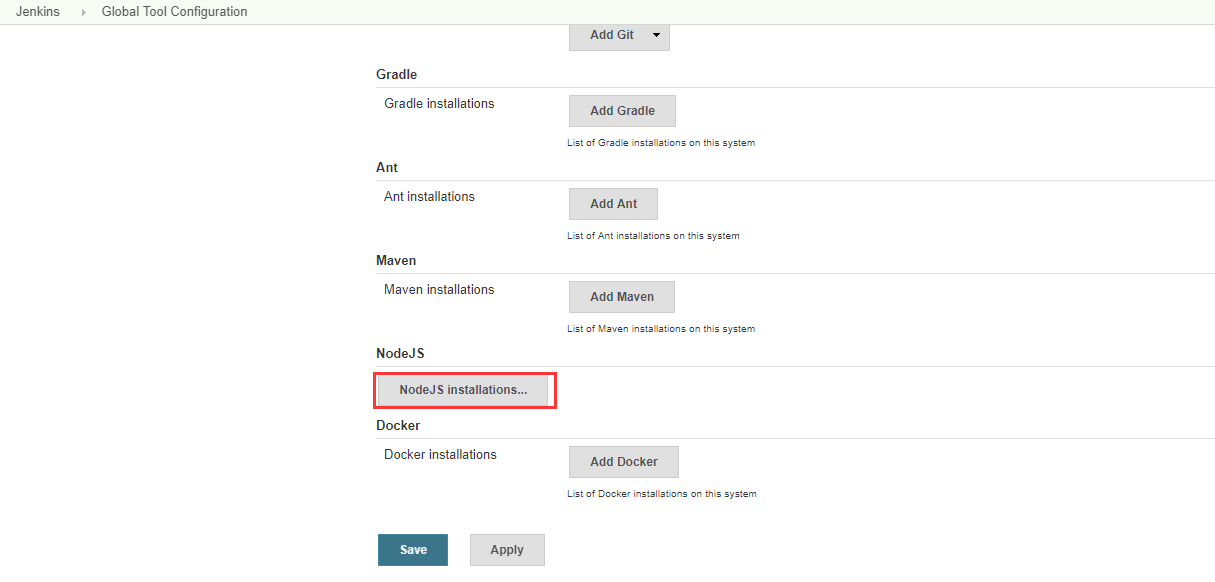The width and height of the screenshot is (1215, 582).
Task: Save the tool configuration
Action: point(413,550)
